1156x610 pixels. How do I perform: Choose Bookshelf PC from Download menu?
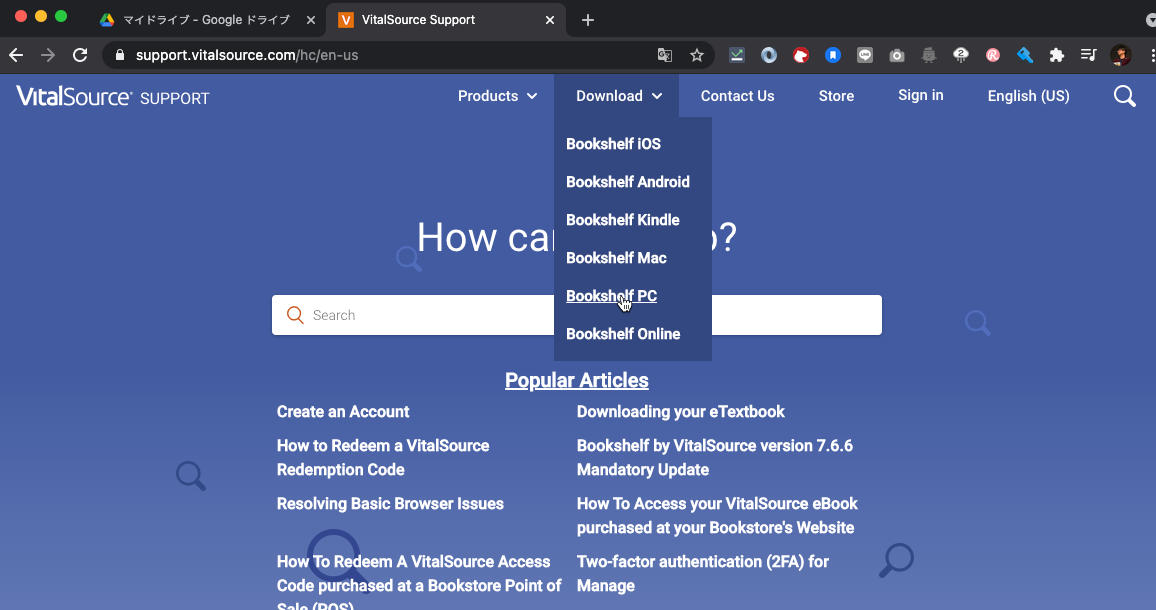pyautogui.click(x=611, y=296)
